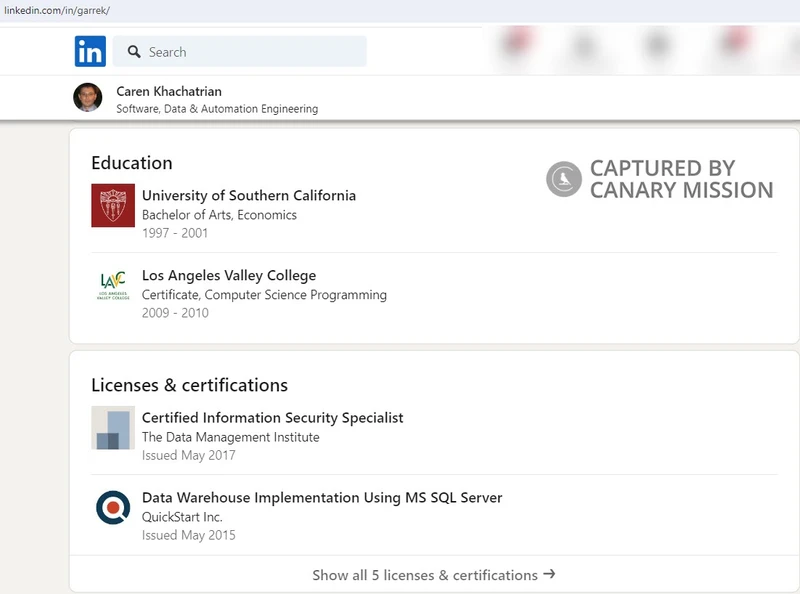Click Software, Data & Automation Engineering headline
Viewport: 800px width, 594px height.
217,109
